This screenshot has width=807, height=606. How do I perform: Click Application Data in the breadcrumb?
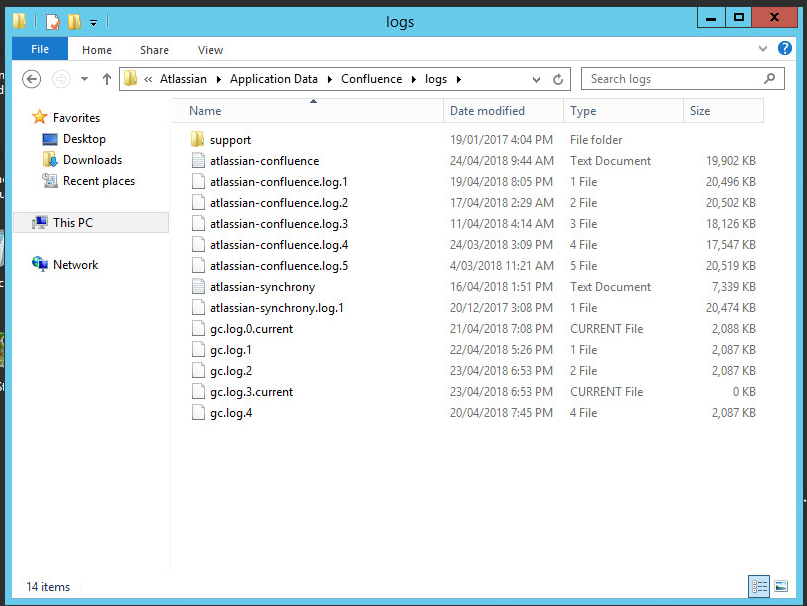pyautogui.click(x=274, y=79)
